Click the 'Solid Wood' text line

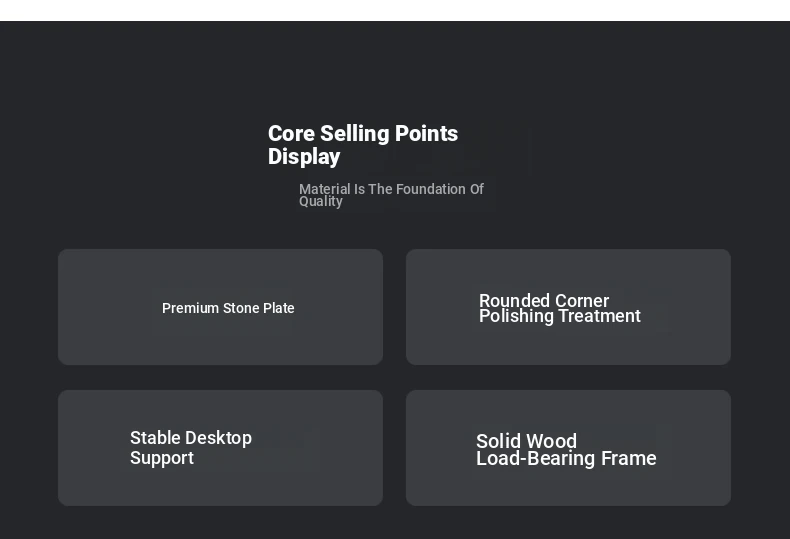[x=526, y=441]
